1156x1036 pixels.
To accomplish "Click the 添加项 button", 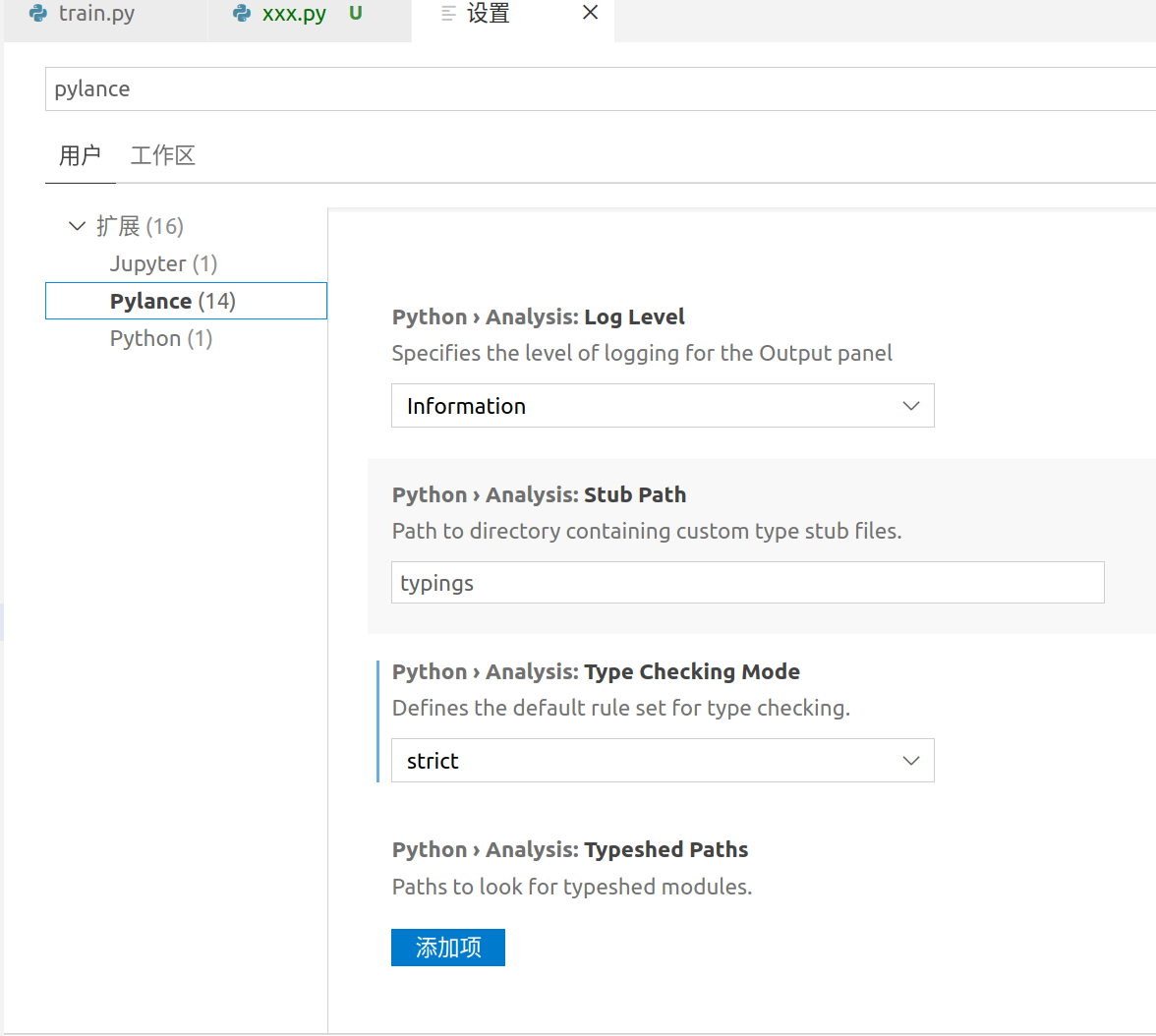I will (x=447, y=948).
